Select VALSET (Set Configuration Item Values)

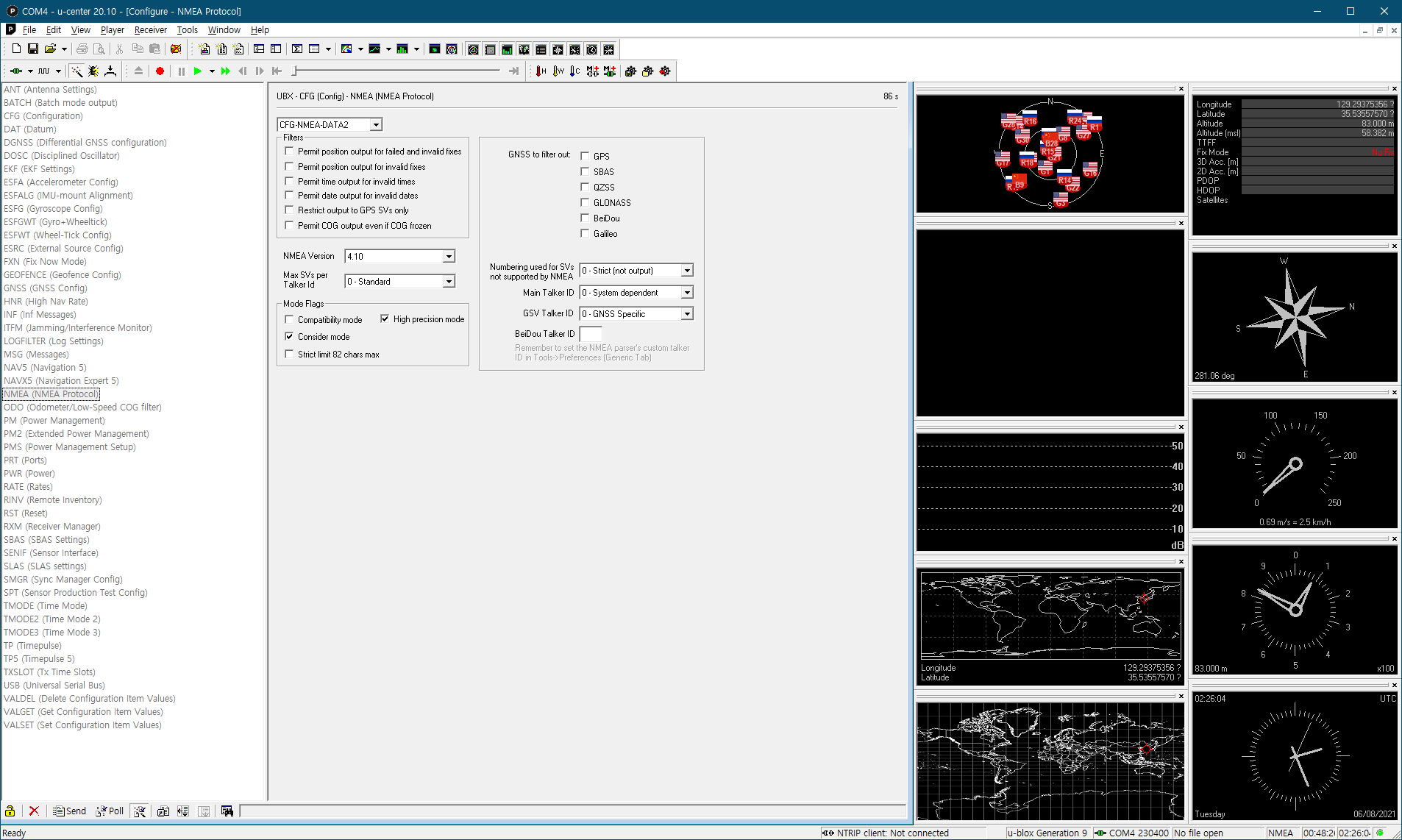coord(82,725)
